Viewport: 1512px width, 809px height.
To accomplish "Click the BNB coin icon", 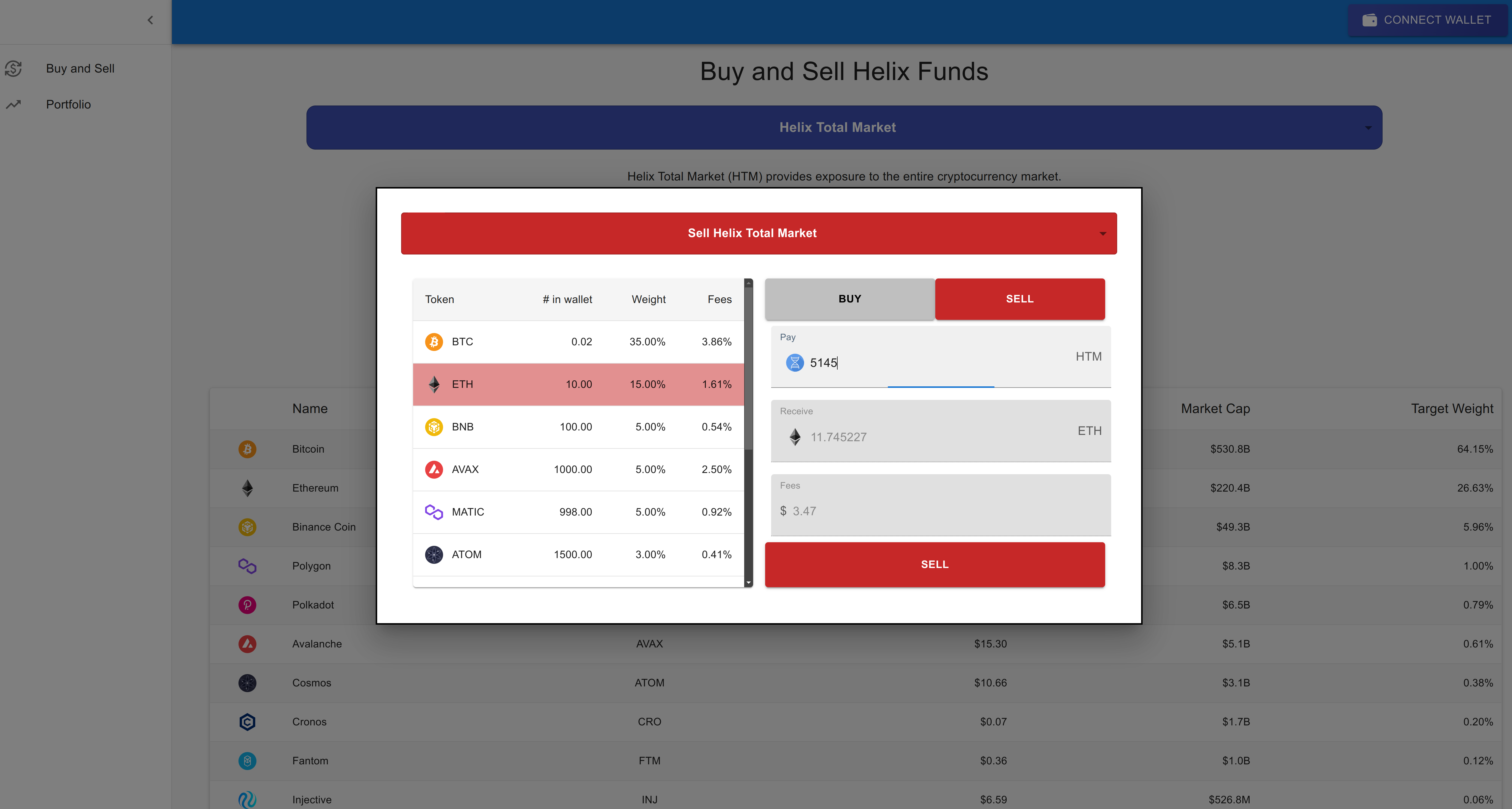I will point(434,427).
